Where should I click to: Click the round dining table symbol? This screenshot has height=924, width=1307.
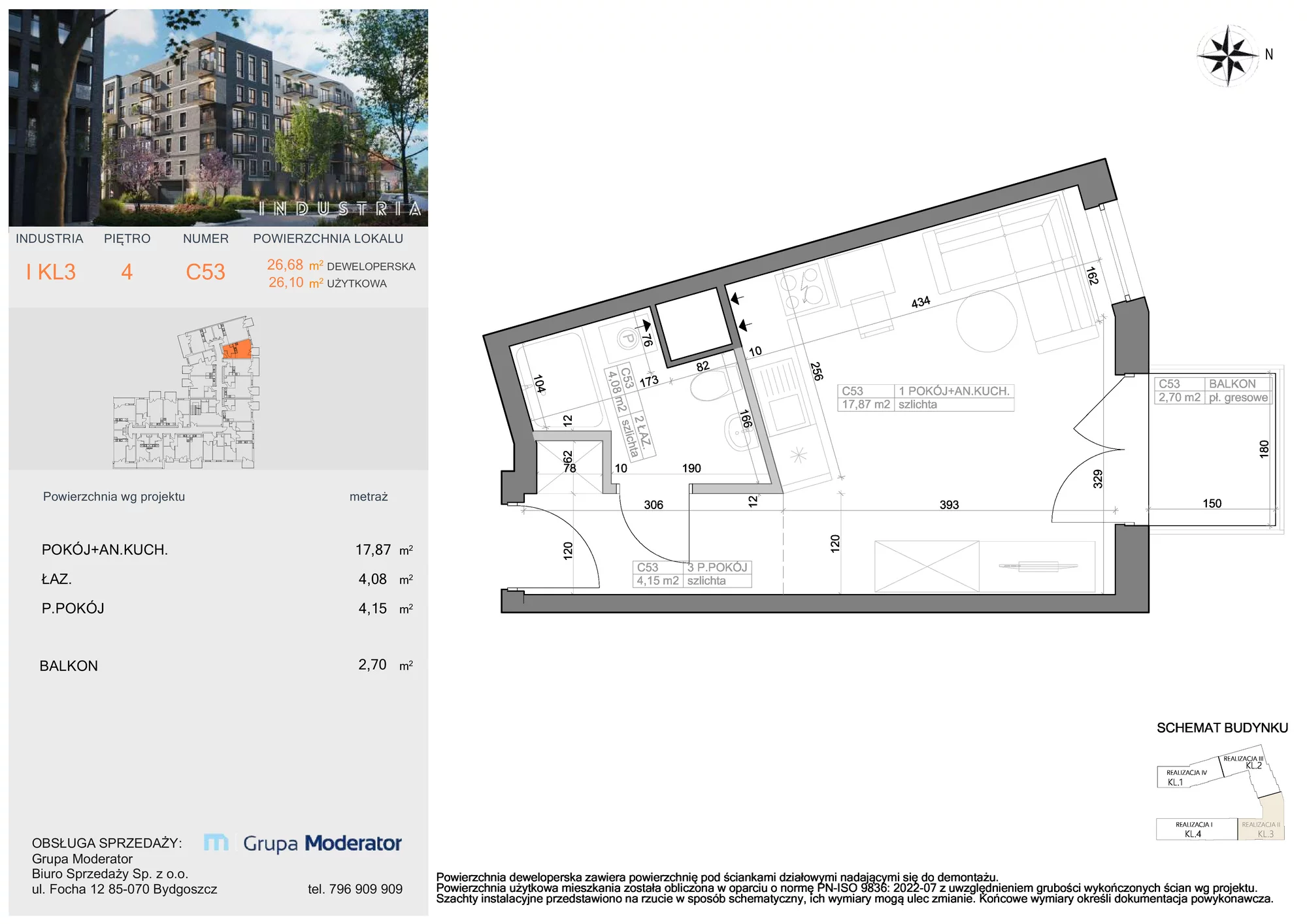click(987, 321)
